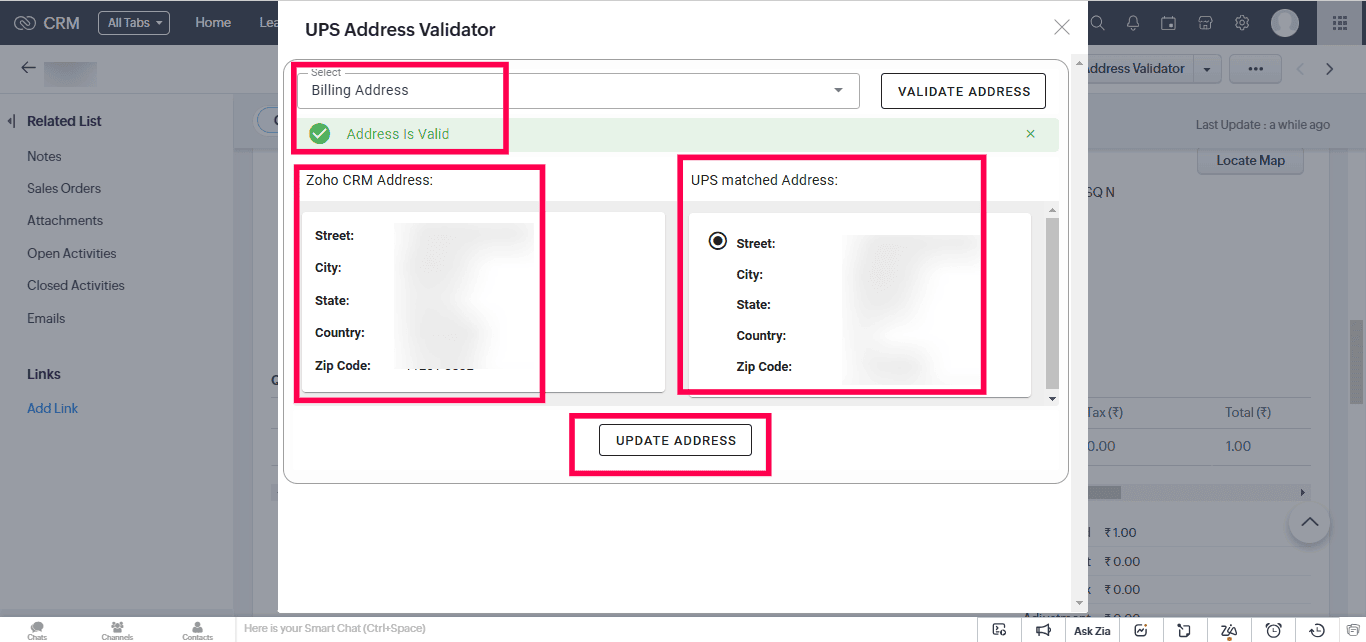The image size is (1366, 642).
Task: Open the marketplace store icon
Action: [x=1205, y=22]
